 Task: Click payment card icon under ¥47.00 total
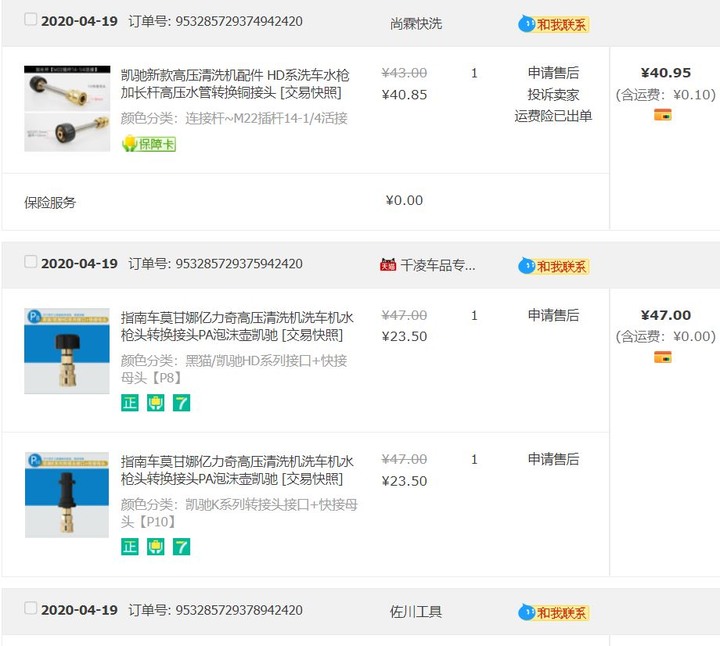[x=663, y=357]
